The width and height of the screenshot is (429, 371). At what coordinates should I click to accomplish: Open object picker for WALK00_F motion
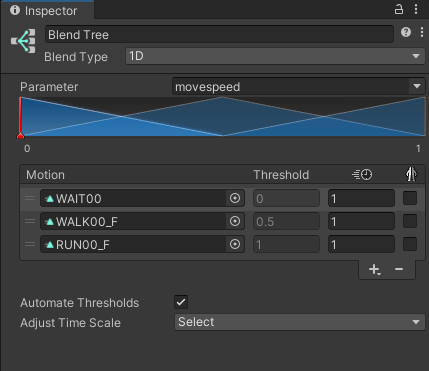[x=235, y=221]
